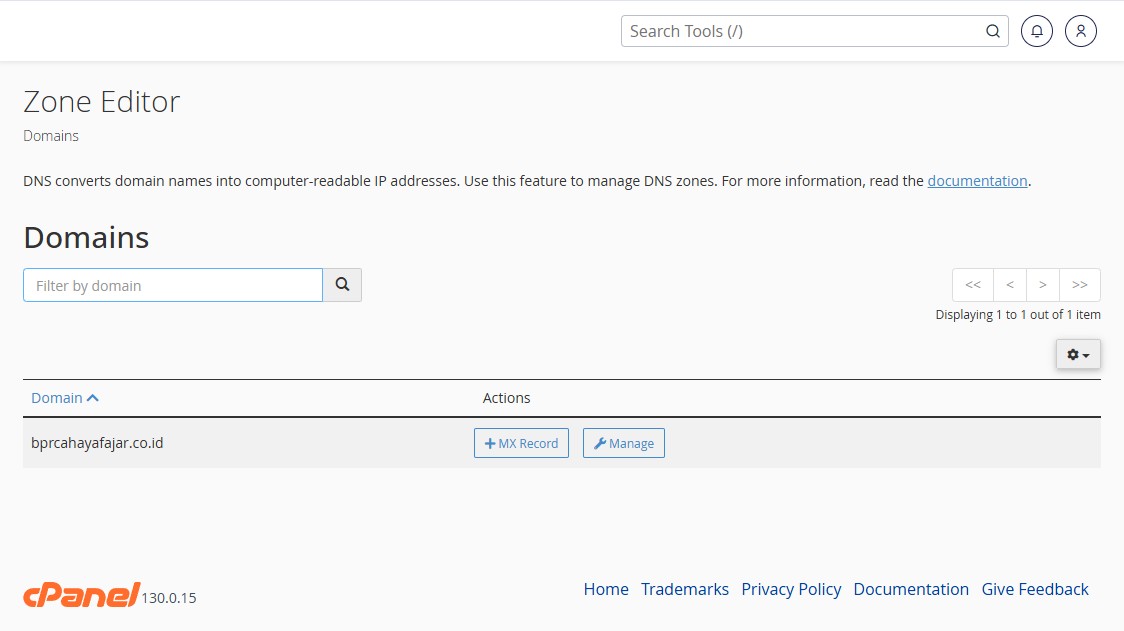
Task: Click the cPanel logo
Action: coord(81,595)
